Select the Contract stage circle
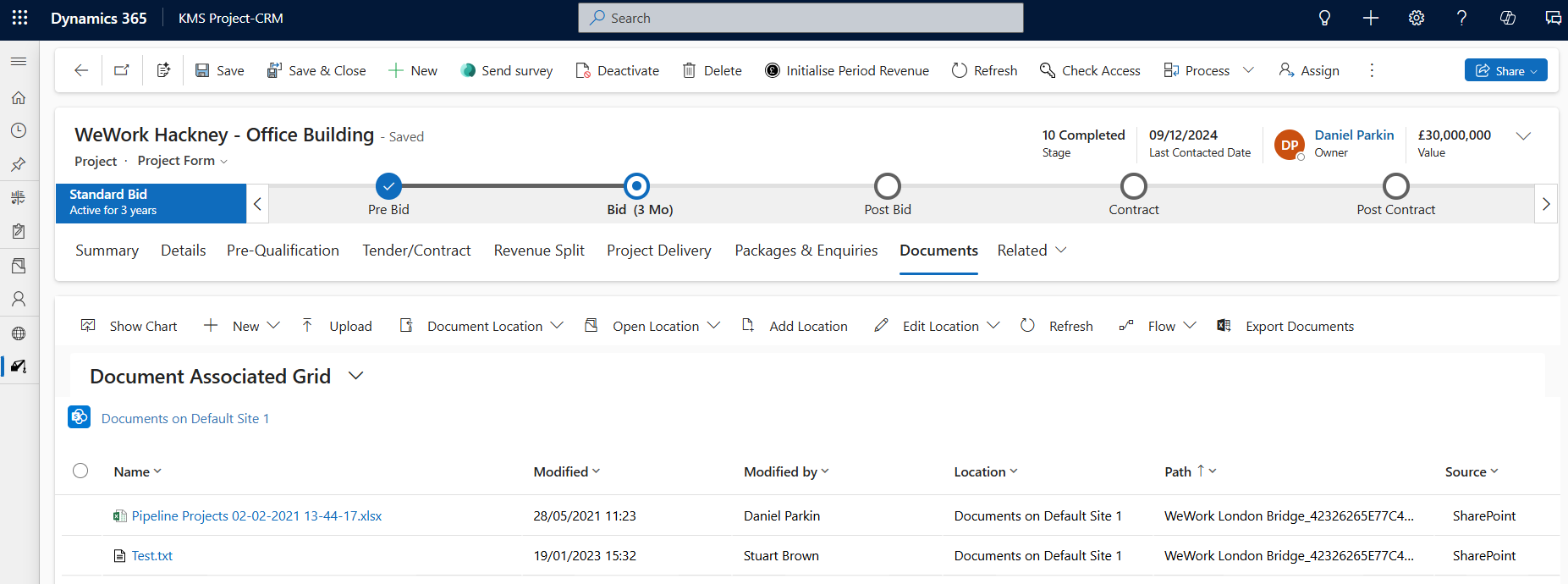1568x584 pixels. pos(1134,185)
